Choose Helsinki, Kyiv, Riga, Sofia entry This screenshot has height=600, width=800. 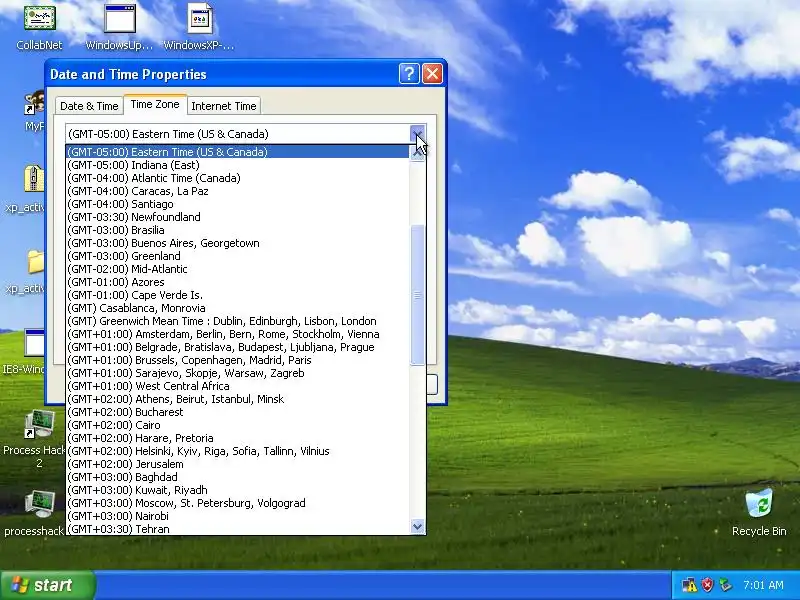238,451
